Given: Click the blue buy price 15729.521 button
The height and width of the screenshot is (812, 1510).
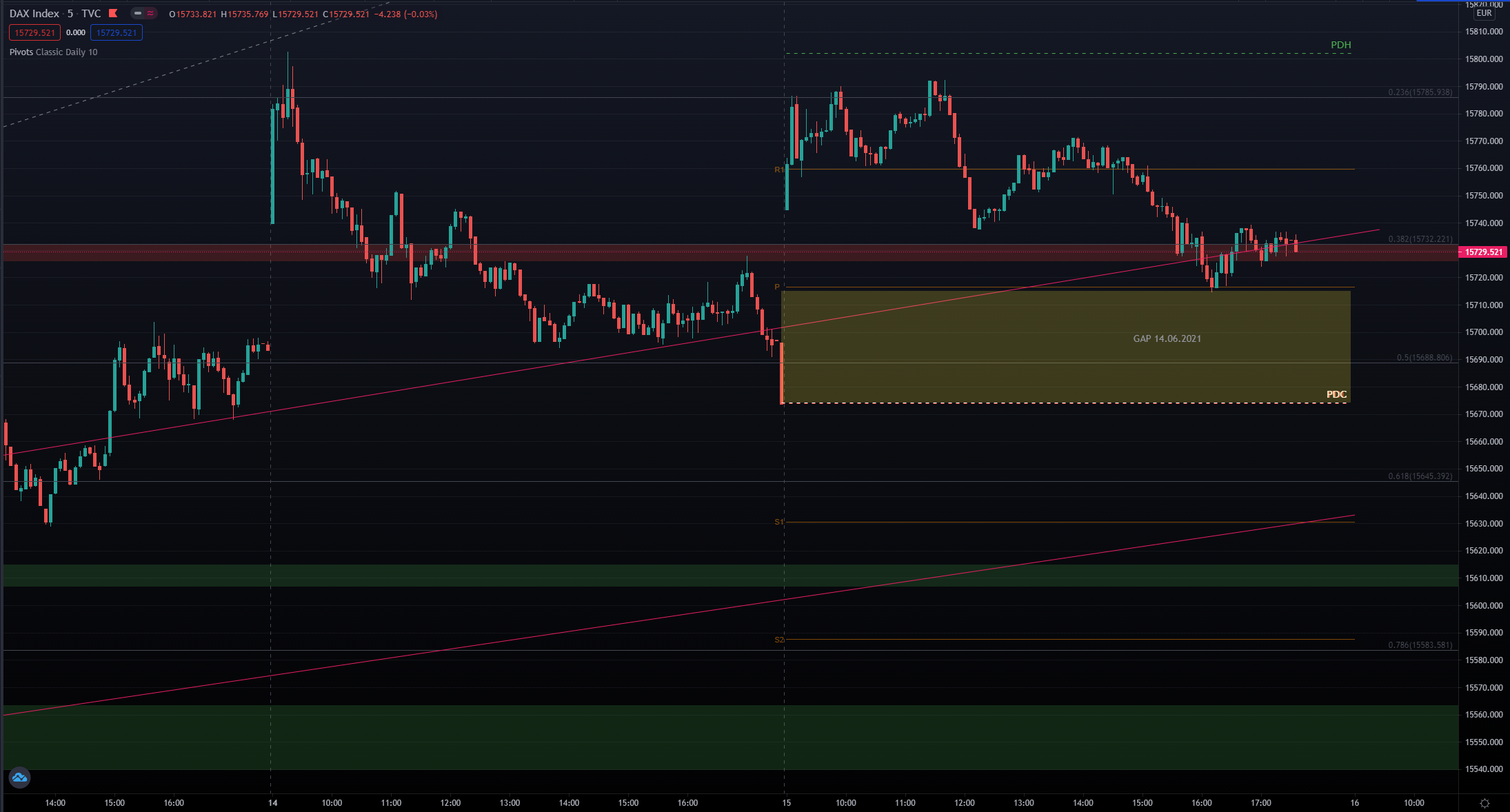Looking at the screenshot, I should [116, 32].
